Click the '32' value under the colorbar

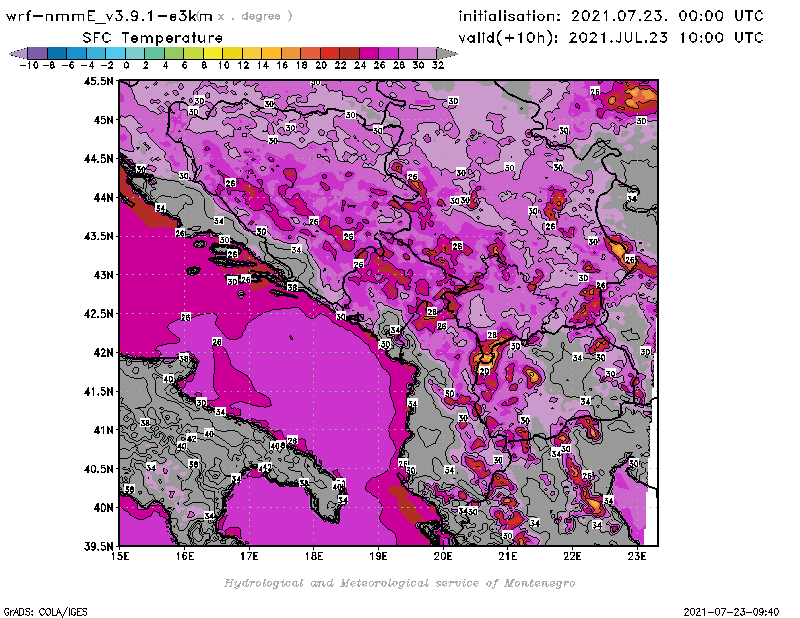(x=438, y=65)
